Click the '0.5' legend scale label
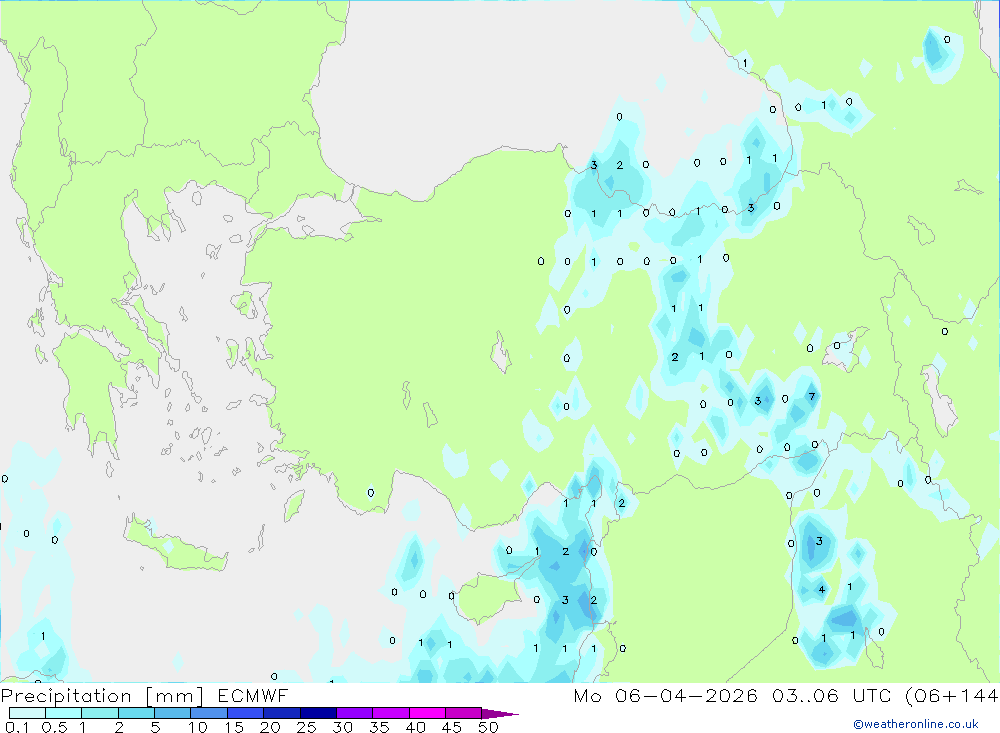 click(x=54, y=727)
